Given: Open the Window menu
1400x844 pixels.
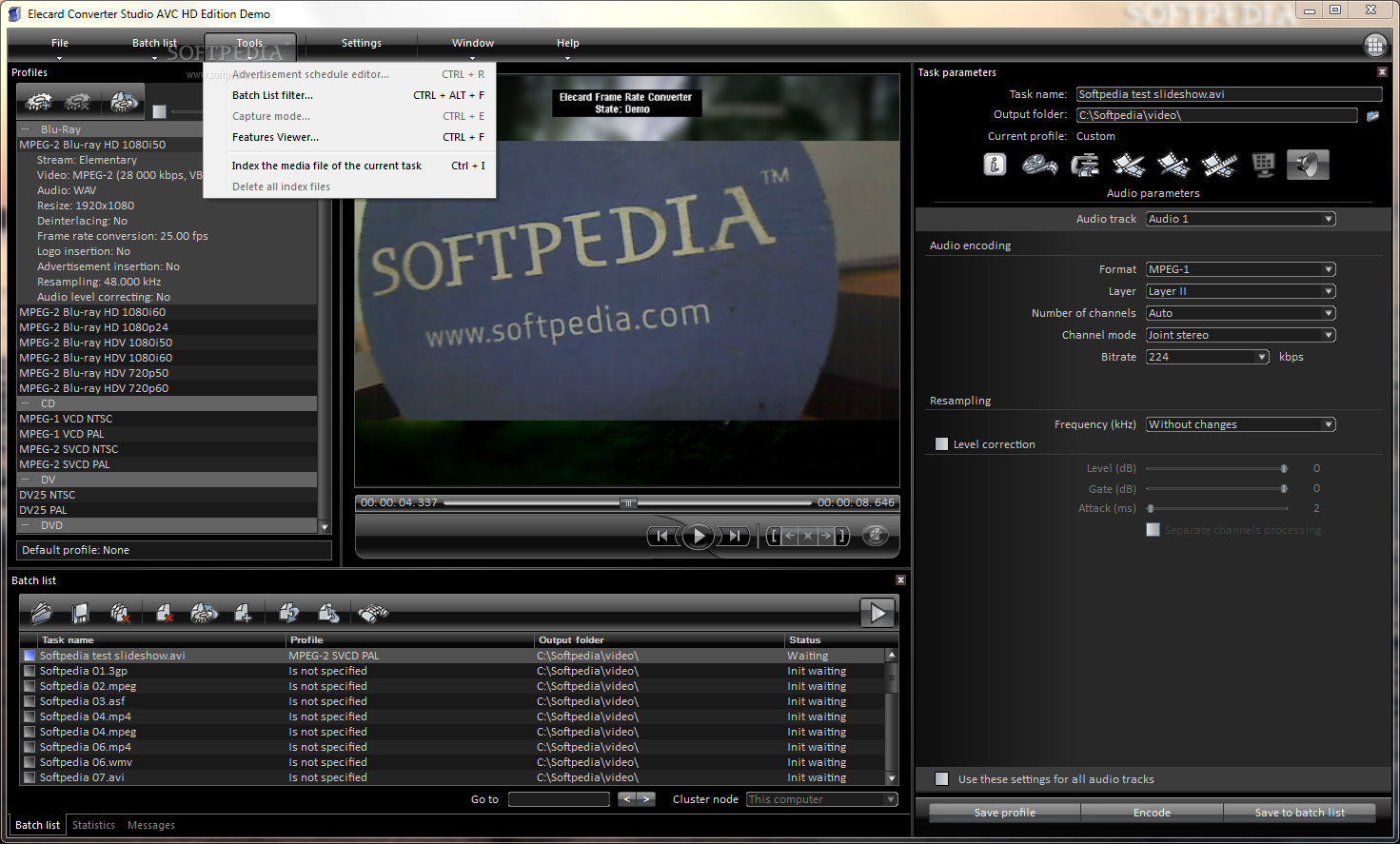Looking at the screenshot, I should [473, 43].
